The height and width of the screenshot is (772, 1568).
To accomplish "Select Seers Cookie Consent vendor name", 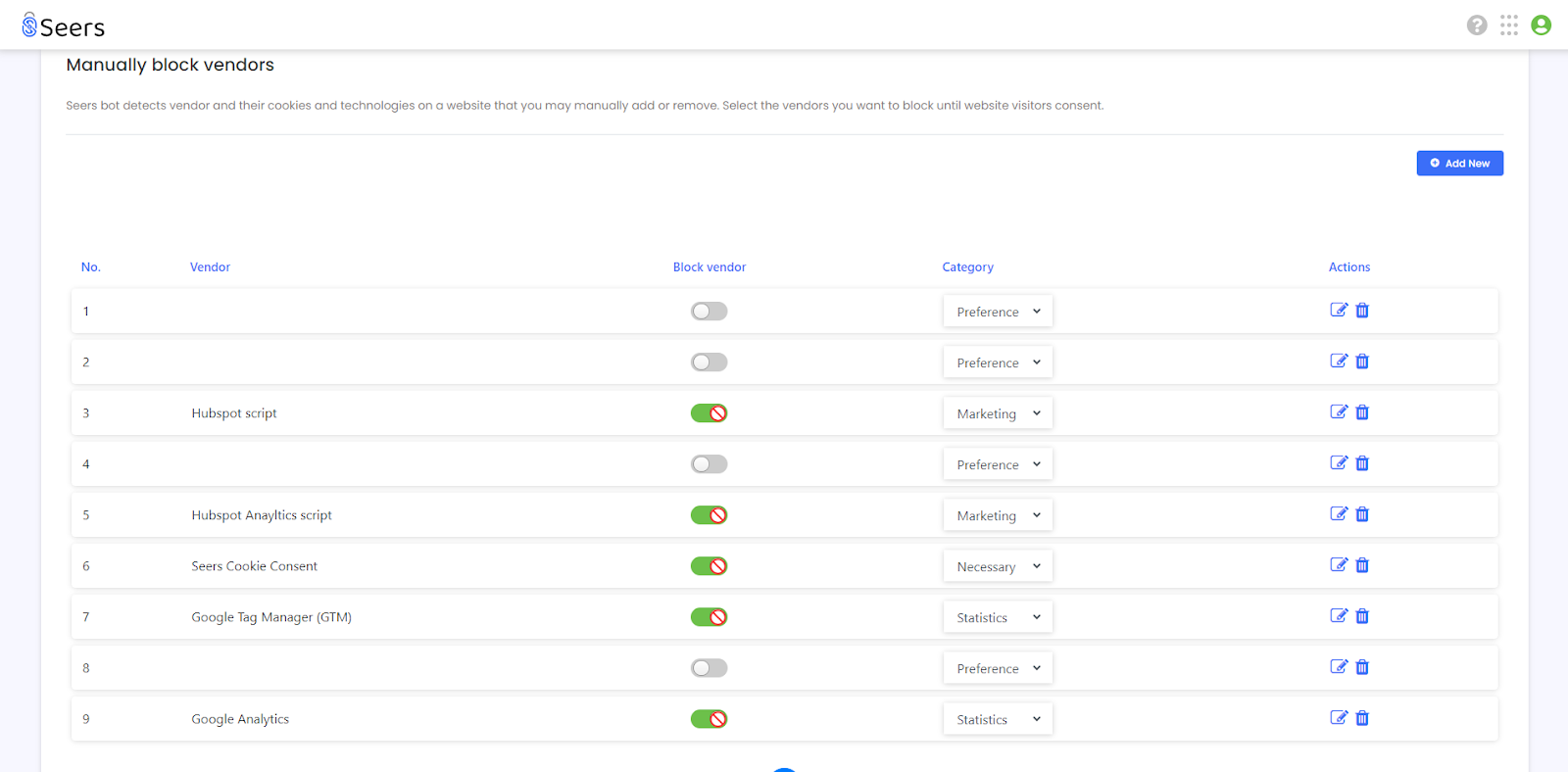I will tap(255, 566).
